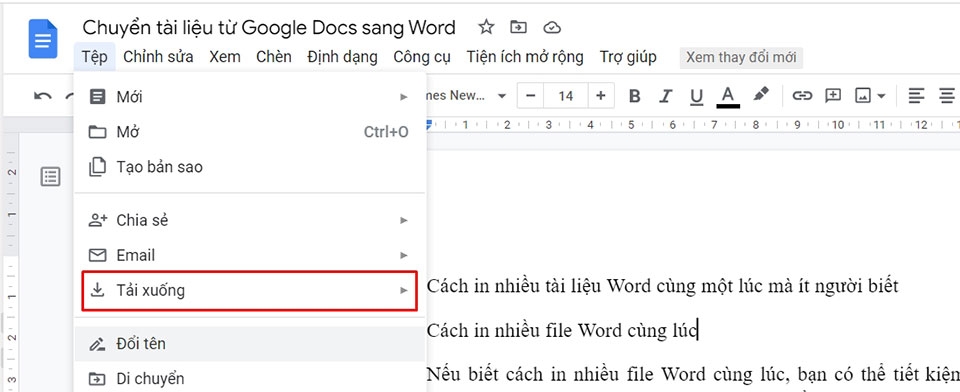
Task: Center align the text
Action: tap(947, 96)
